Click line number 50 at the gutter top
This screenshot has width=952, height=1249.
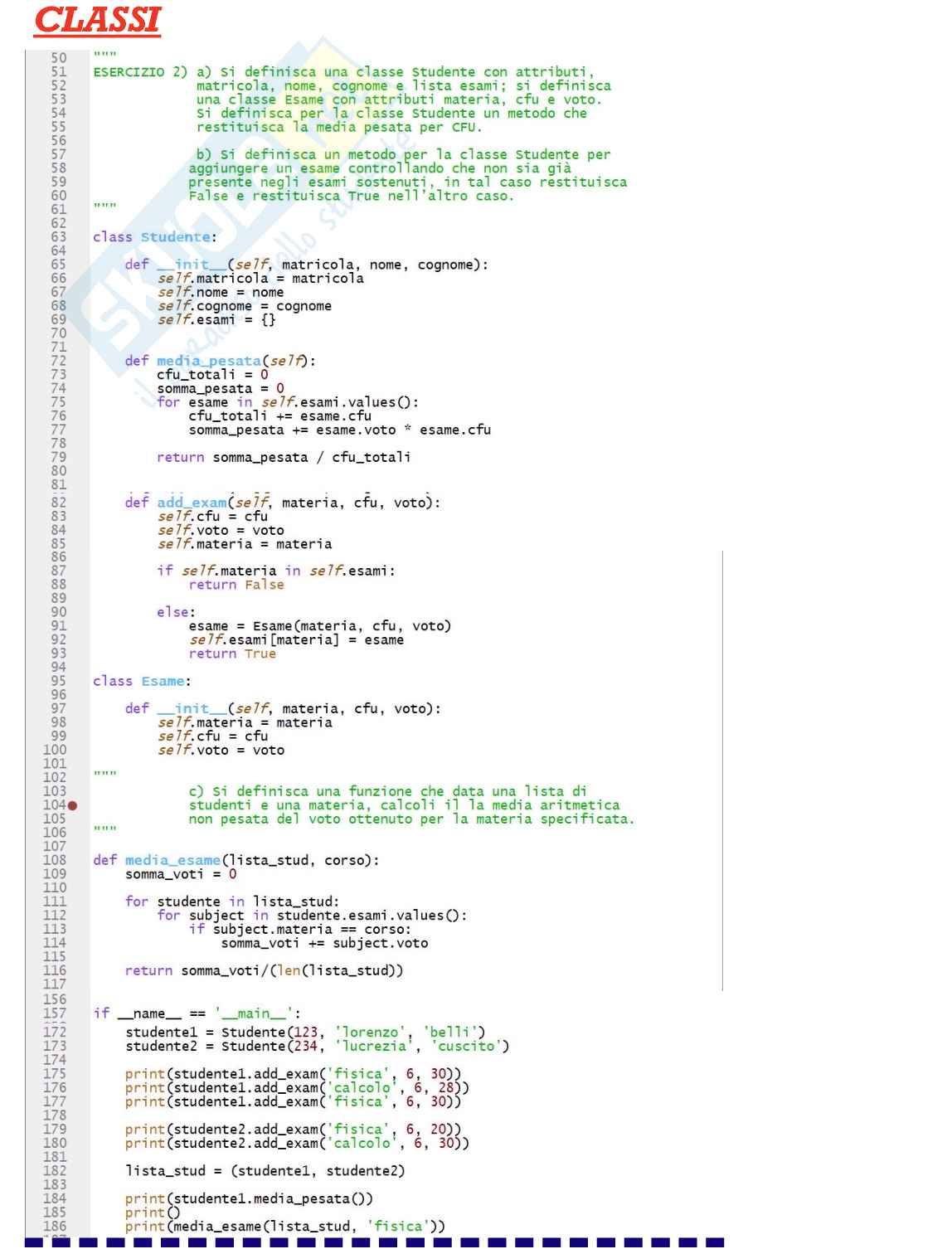(x=58, y=58)
